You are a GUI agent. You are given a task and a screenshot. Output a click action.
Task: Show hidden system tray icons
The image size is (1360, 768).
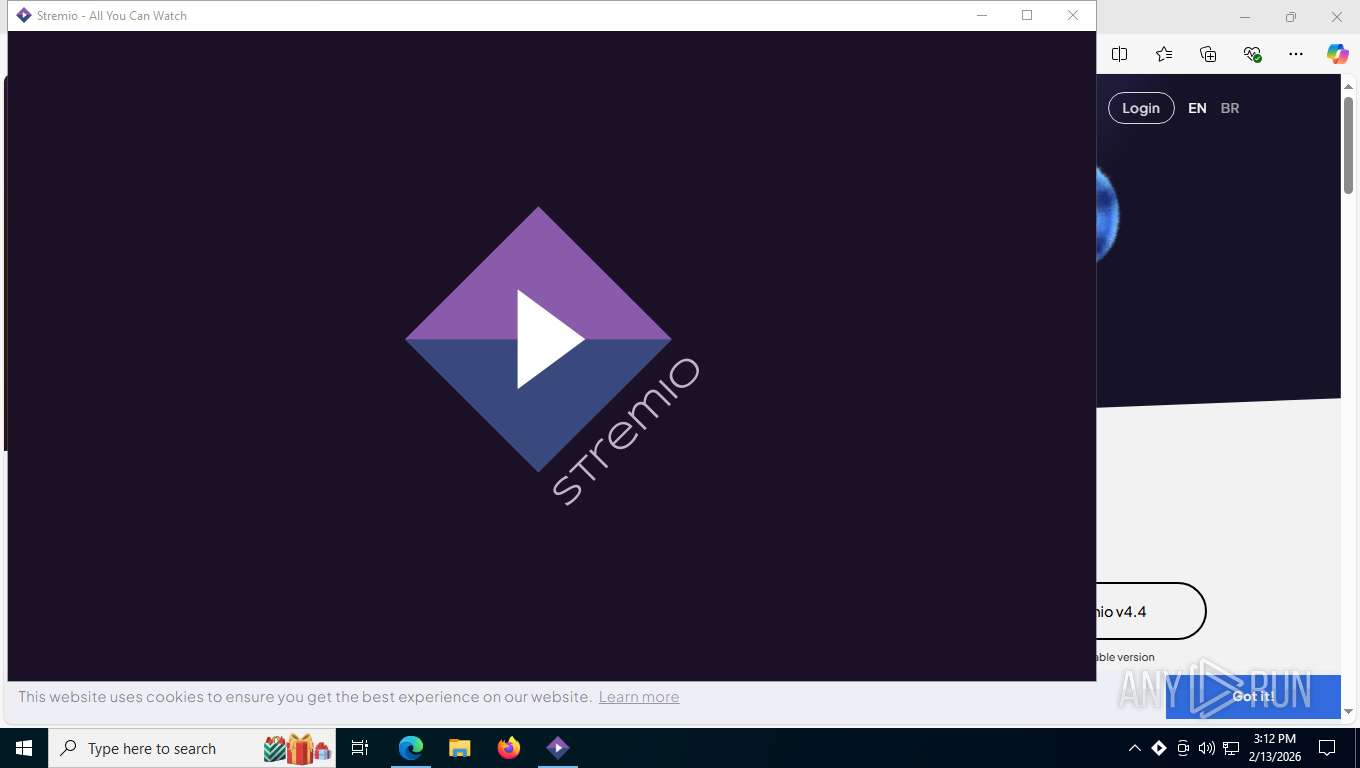click(1134, 748)
